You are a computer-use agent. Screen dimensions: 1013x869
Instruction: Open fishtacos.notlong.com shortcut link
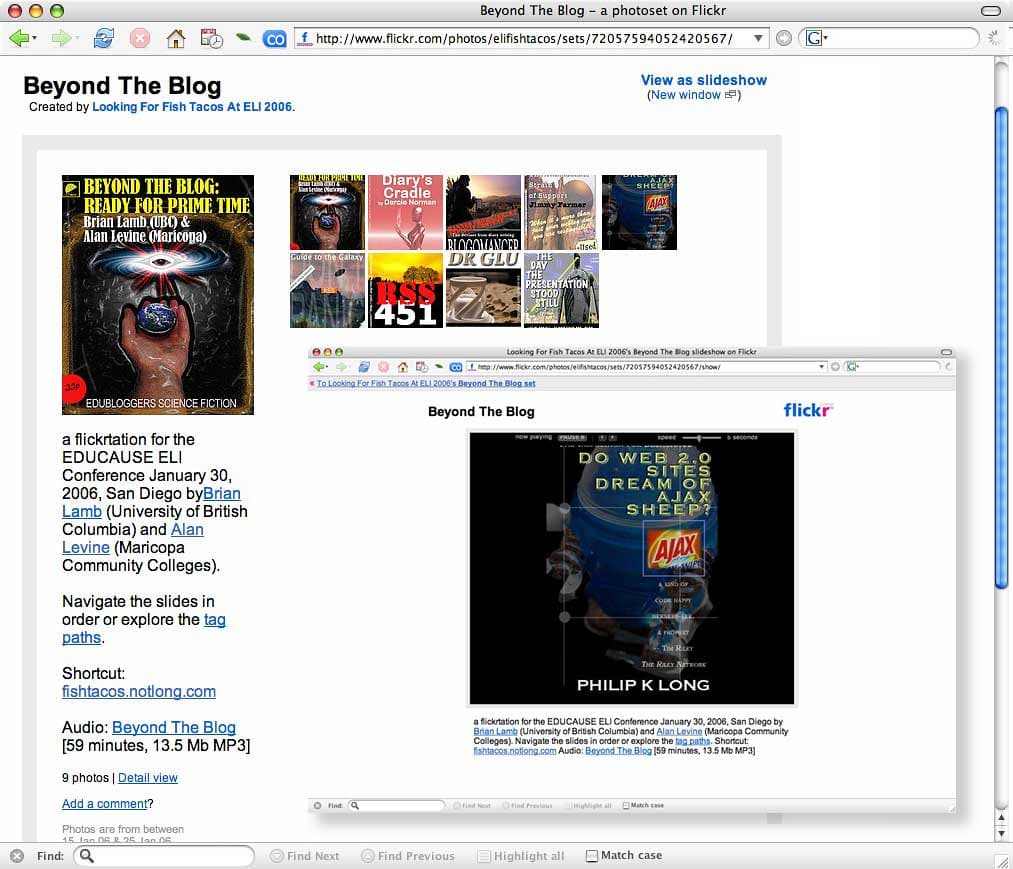coord(139,691)
